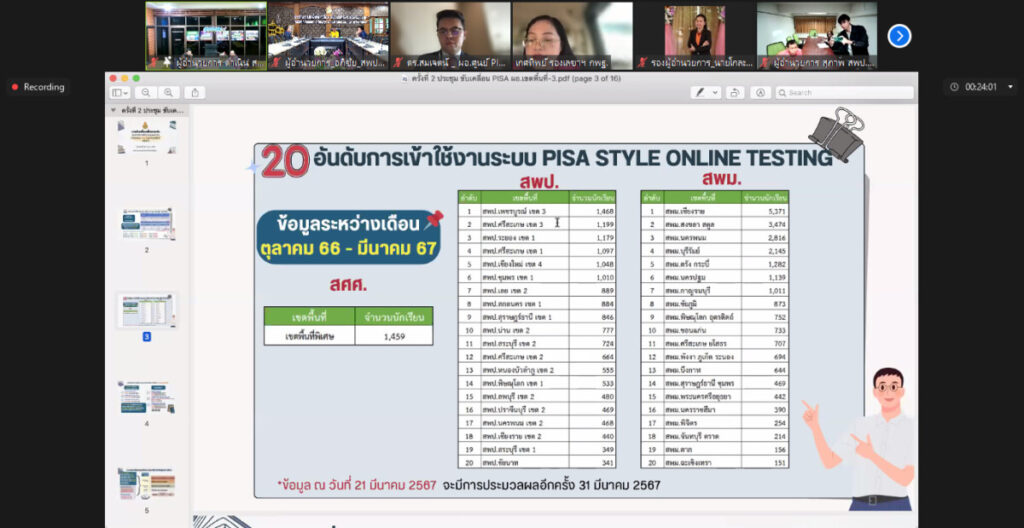This screenshot has width=1024, height=528.
Task: Click the สศศ. heading
Action: (347, 285)
